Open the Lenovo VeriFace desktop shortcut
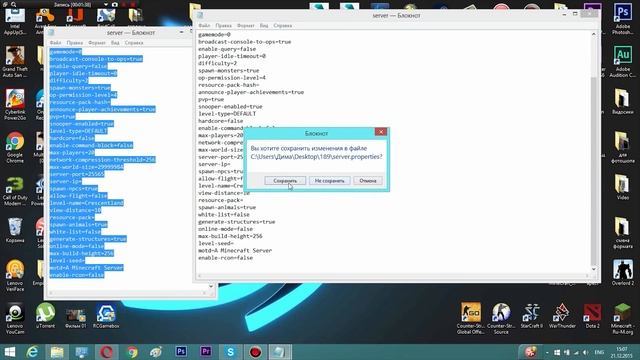 pyautogui.click(x=15, y=275)
